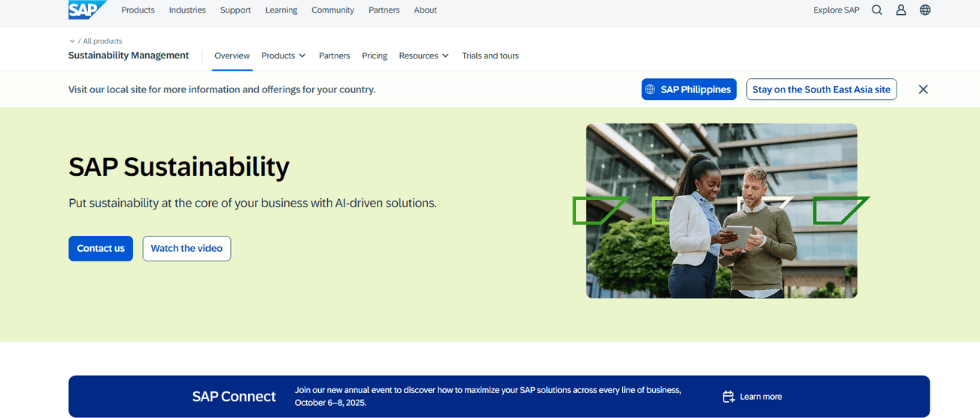Dismiss the local site banner
980x418 pixels.
[923, 89]
